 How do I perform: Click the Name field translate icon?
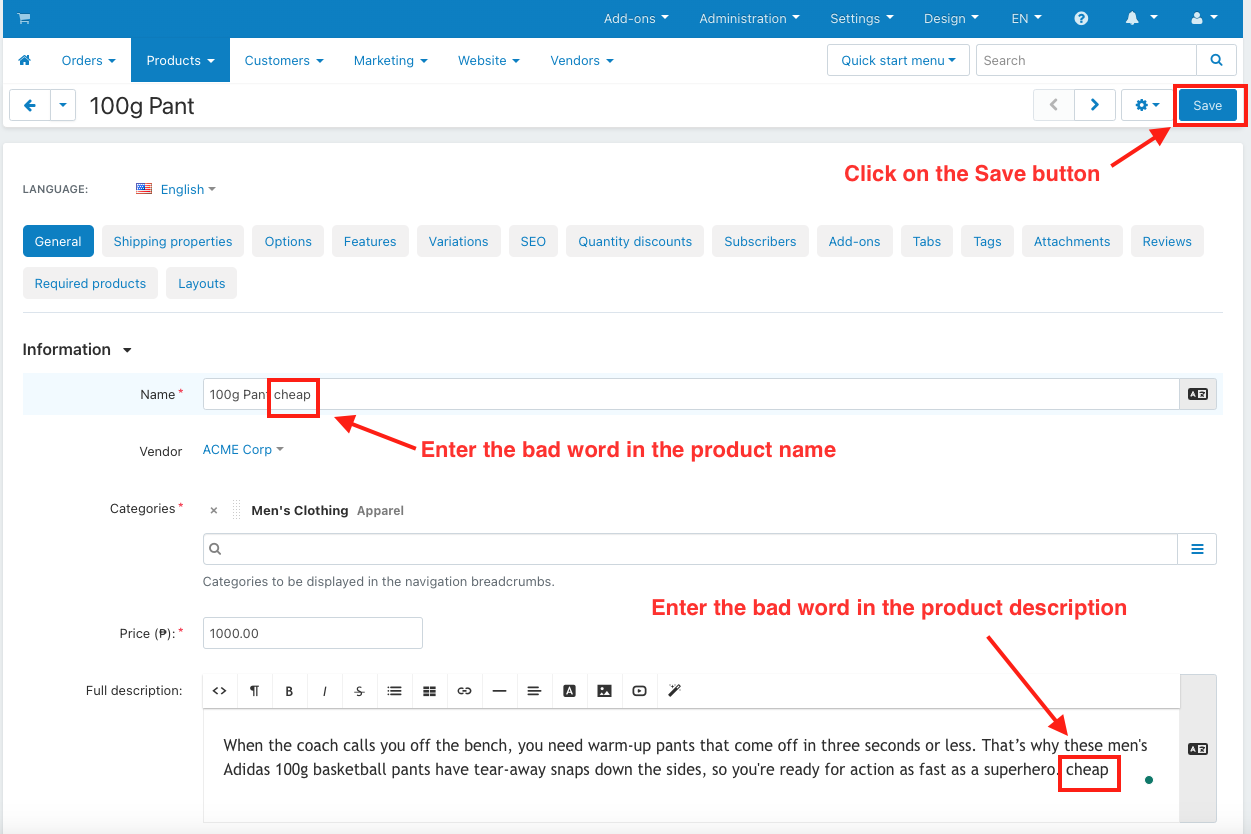1198,394
